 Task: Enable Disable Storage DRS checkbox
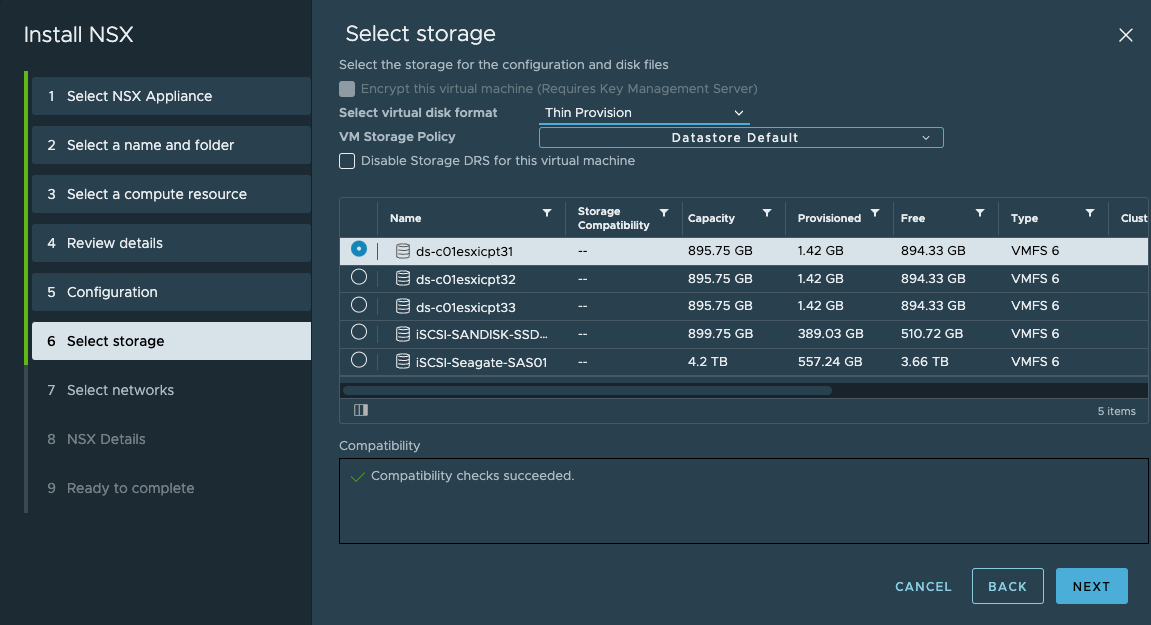(347, 161)
